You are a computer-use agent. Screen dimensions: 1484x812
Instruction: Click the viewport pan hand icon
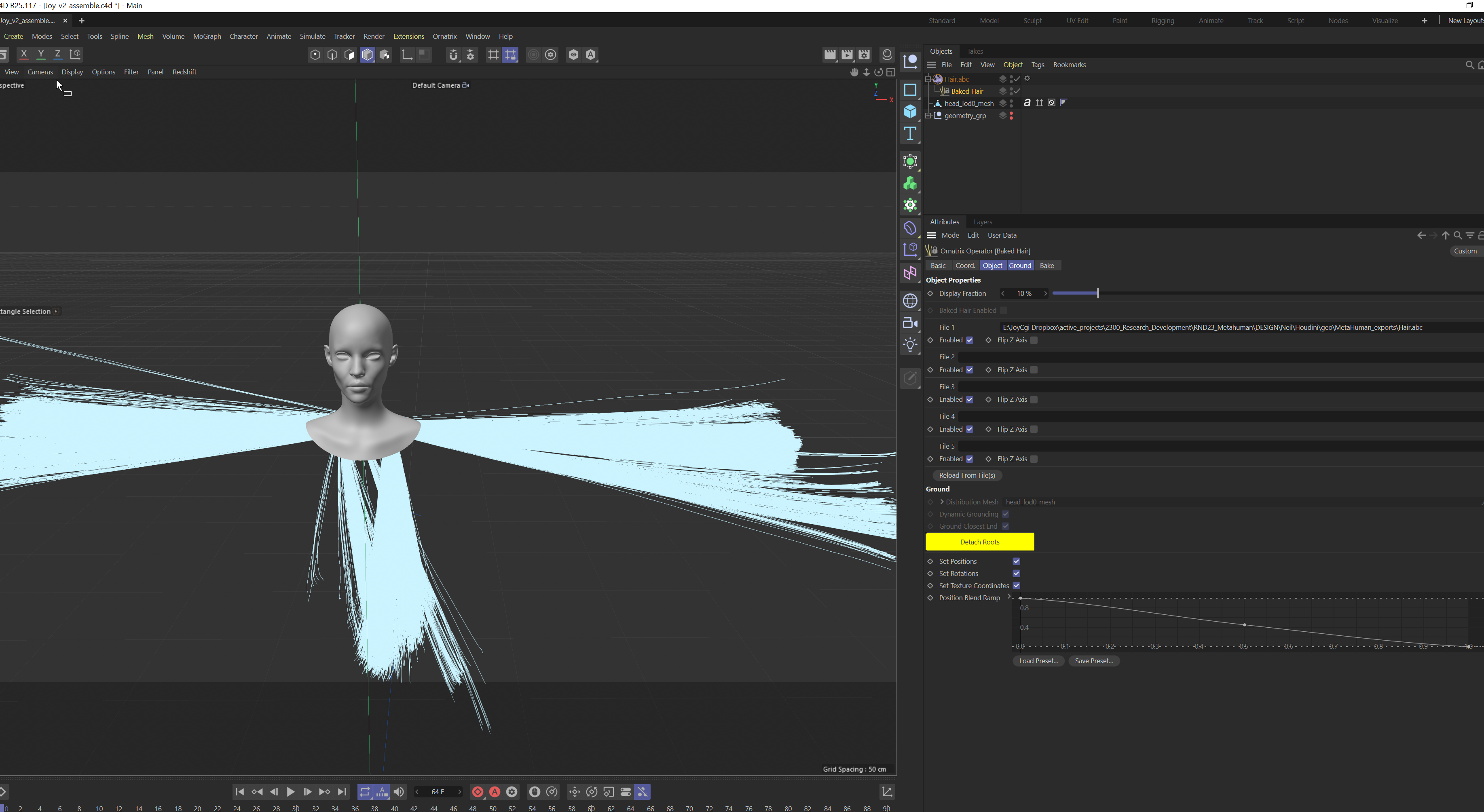tap(854, 72)
